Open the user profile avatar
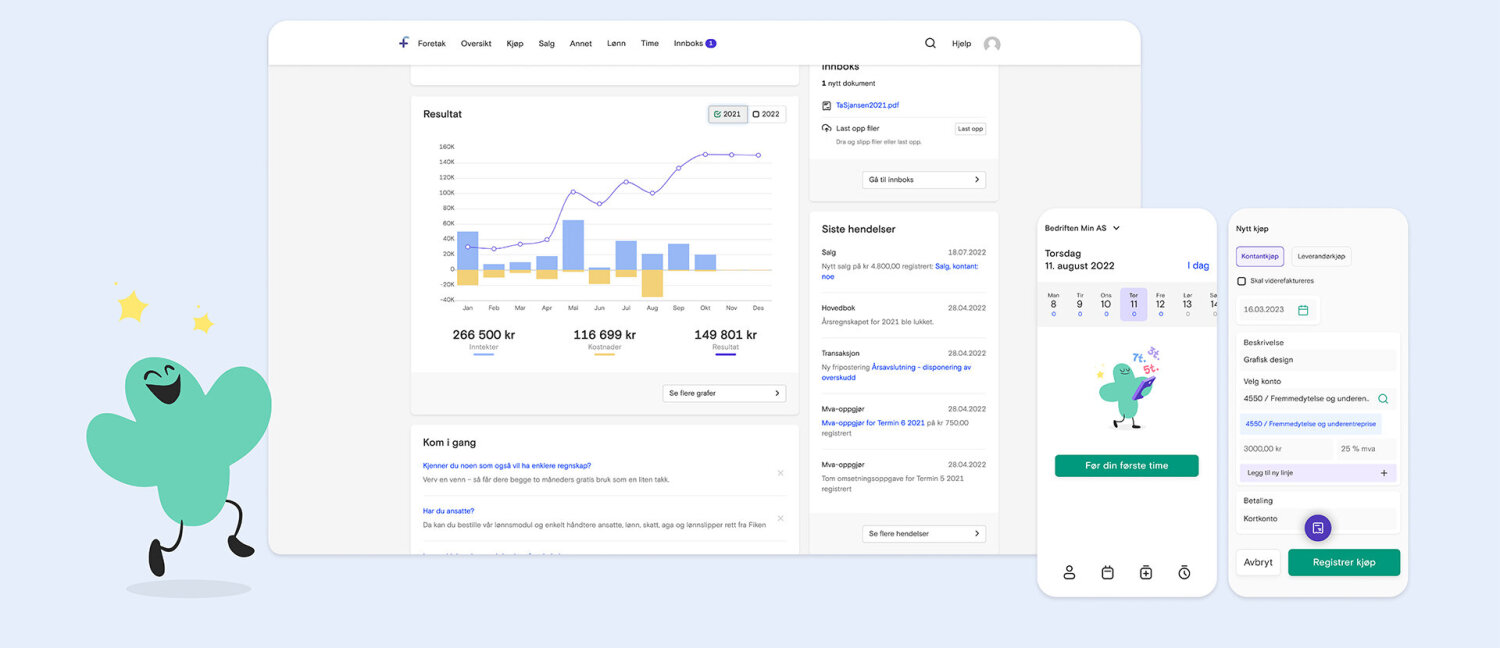The width and height of the screenshot is (1500, 648). tap(991, 44)
